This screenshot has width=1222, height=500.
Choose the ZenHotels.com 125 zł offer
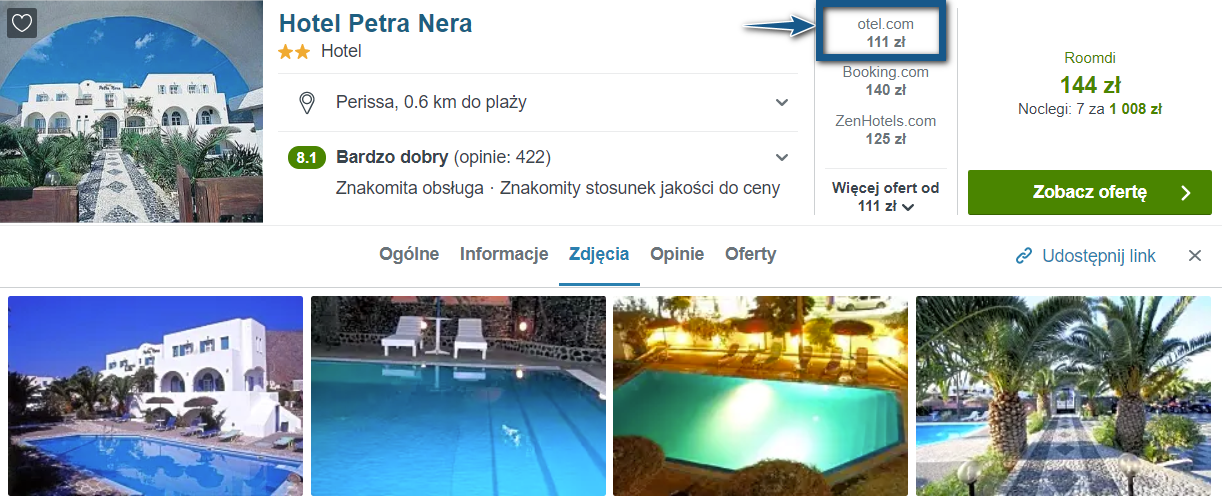tap(885, 130)
